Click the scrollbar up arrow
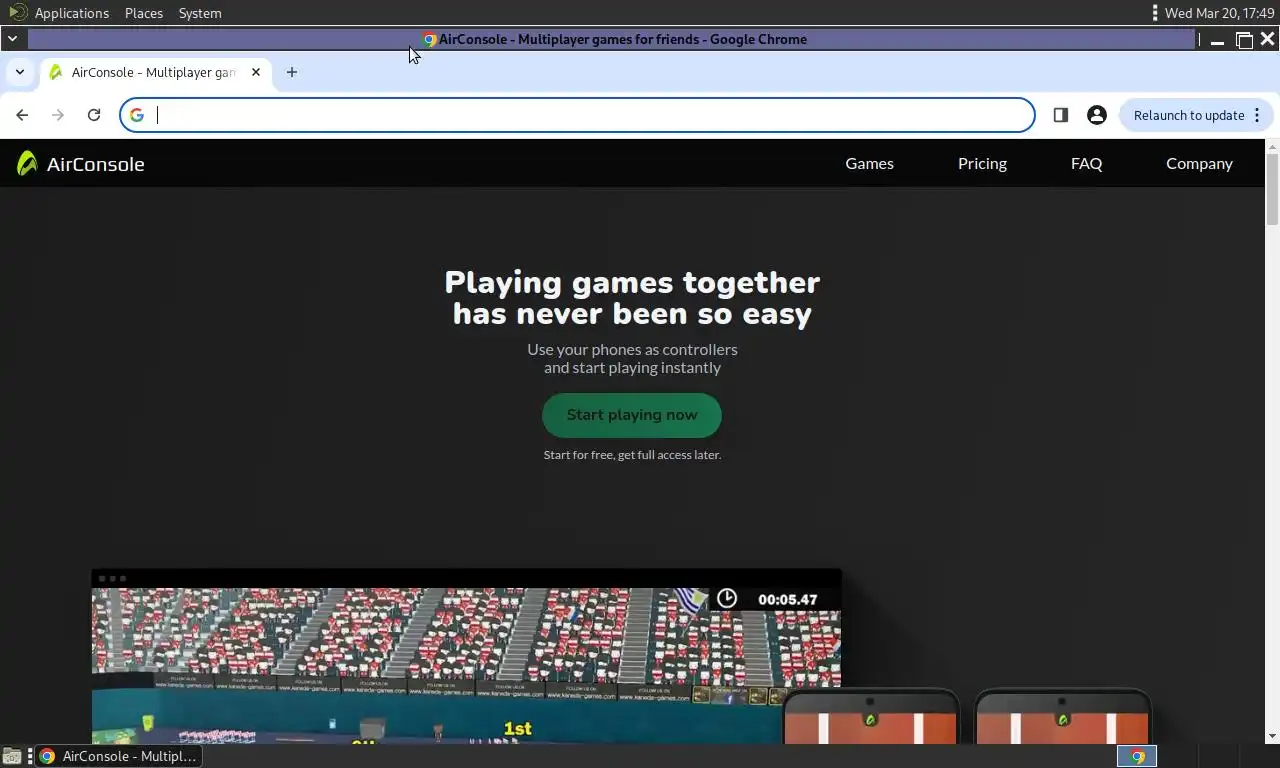 click(x=1272, y=147)
